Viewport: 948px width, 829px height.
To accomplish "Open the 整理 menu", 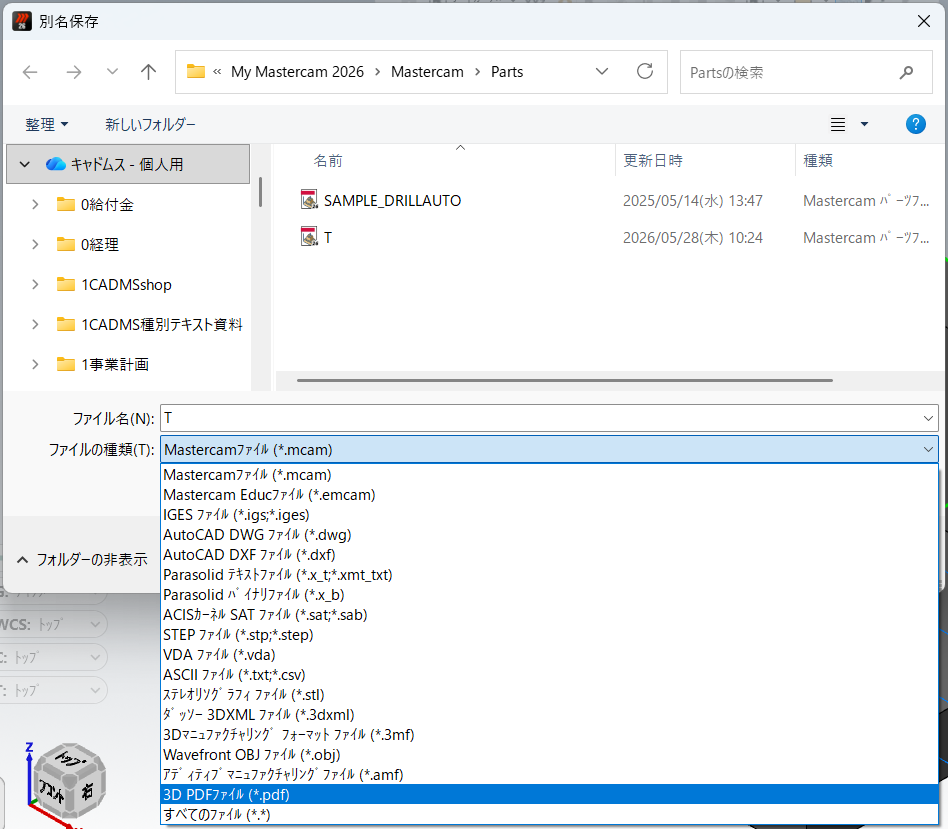I will click(47, 125).
